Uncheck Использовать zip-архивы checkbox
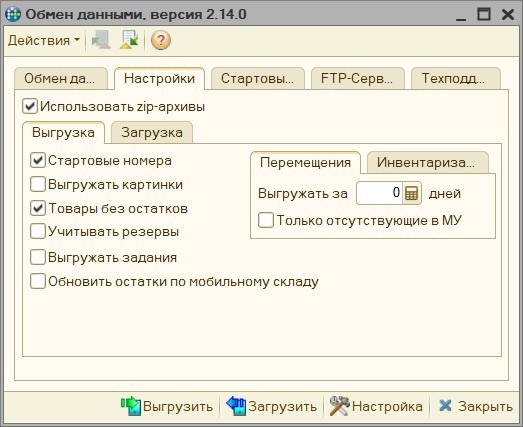 click(x=30, y=106)
